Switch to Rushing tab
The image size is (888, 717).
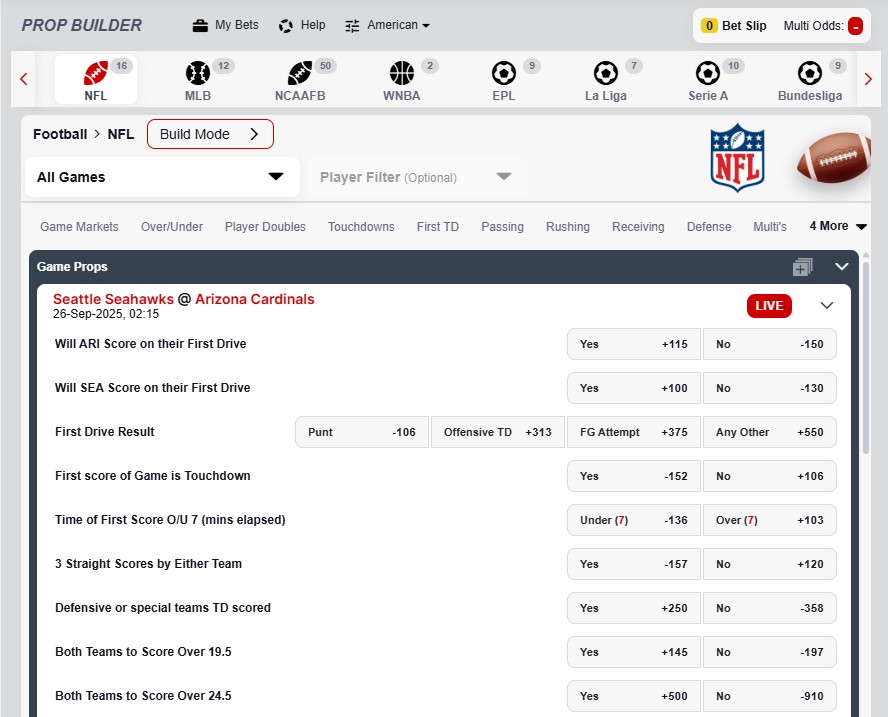(567, 227)
